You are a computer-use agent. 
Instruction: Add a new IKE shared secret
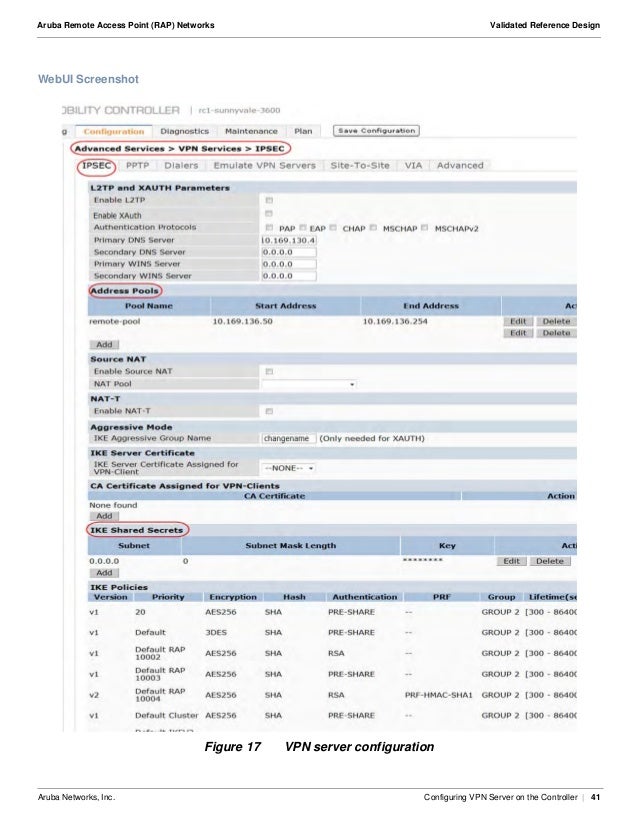tap(104, 573)
